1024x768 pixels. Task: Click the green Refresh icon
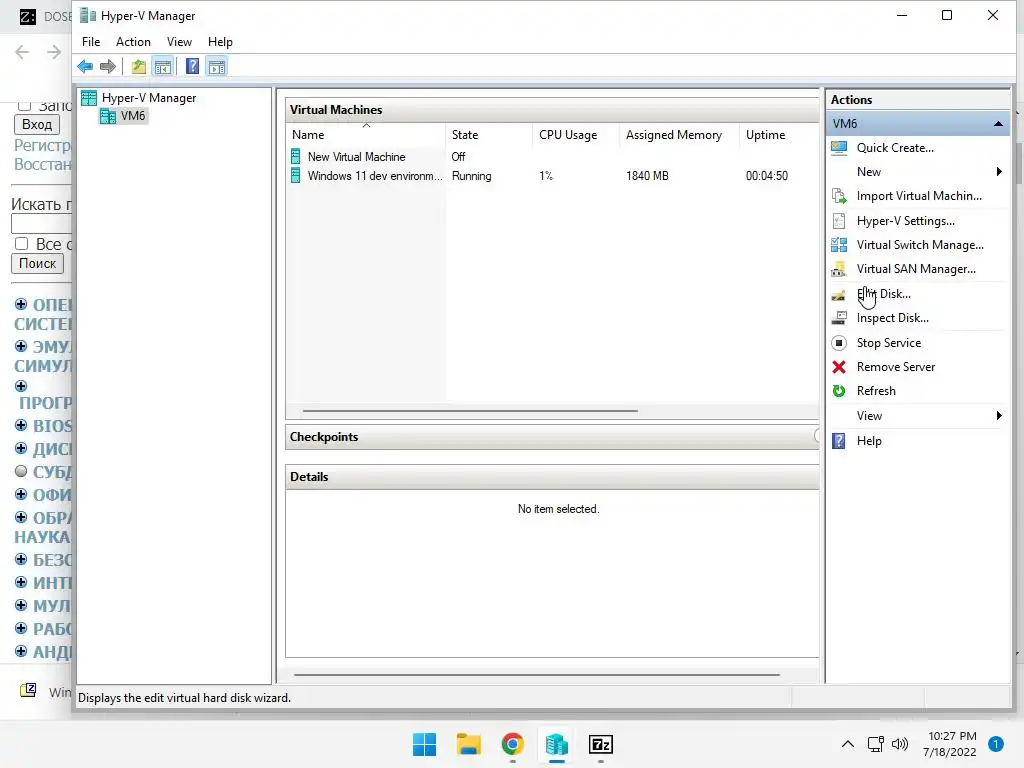[839, 391]
